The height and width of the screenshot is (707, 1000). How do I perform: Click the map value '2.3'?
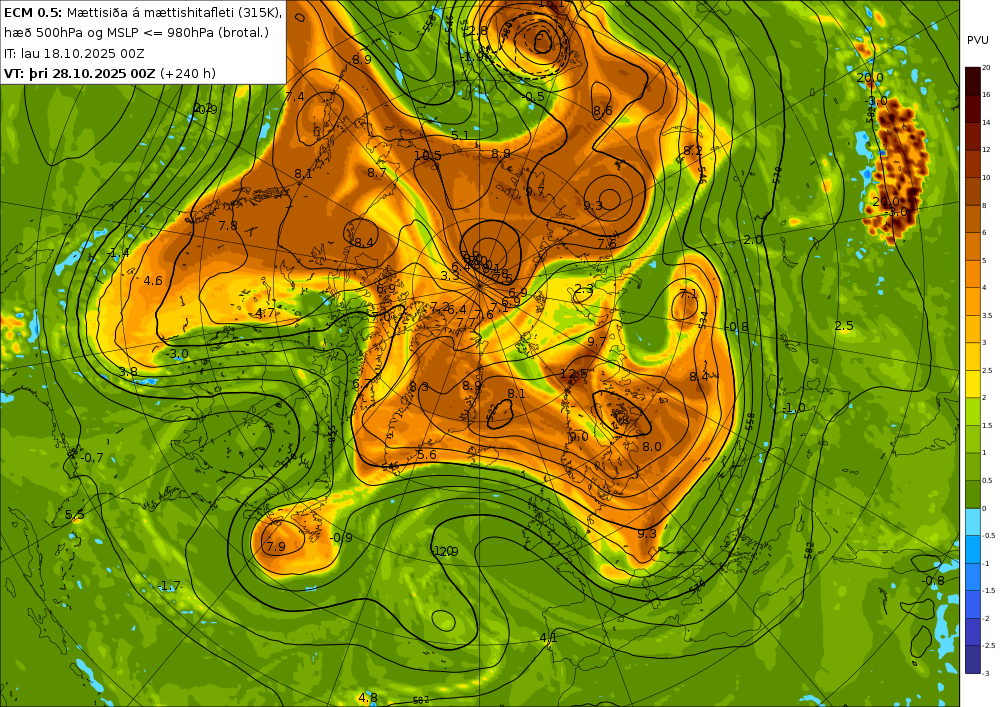point(584,290)
